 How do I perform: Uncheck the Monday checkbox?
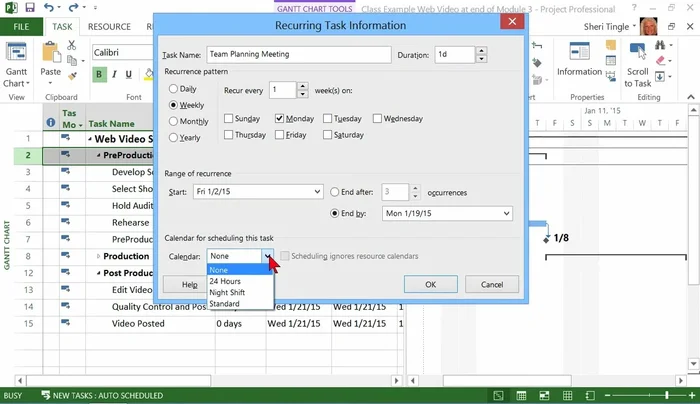point(279,118)
